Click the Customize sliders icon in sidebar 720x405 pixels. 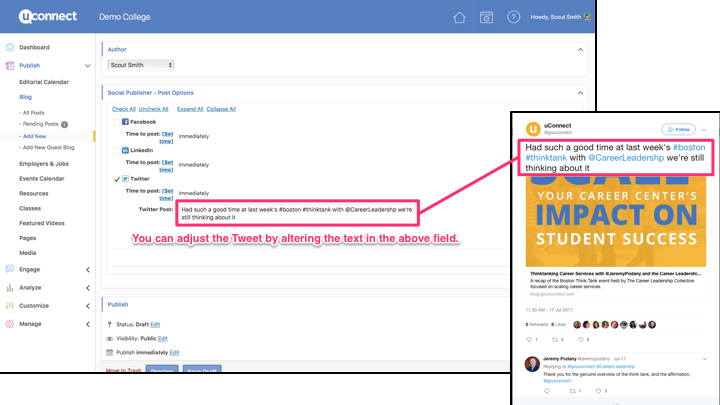9,305
